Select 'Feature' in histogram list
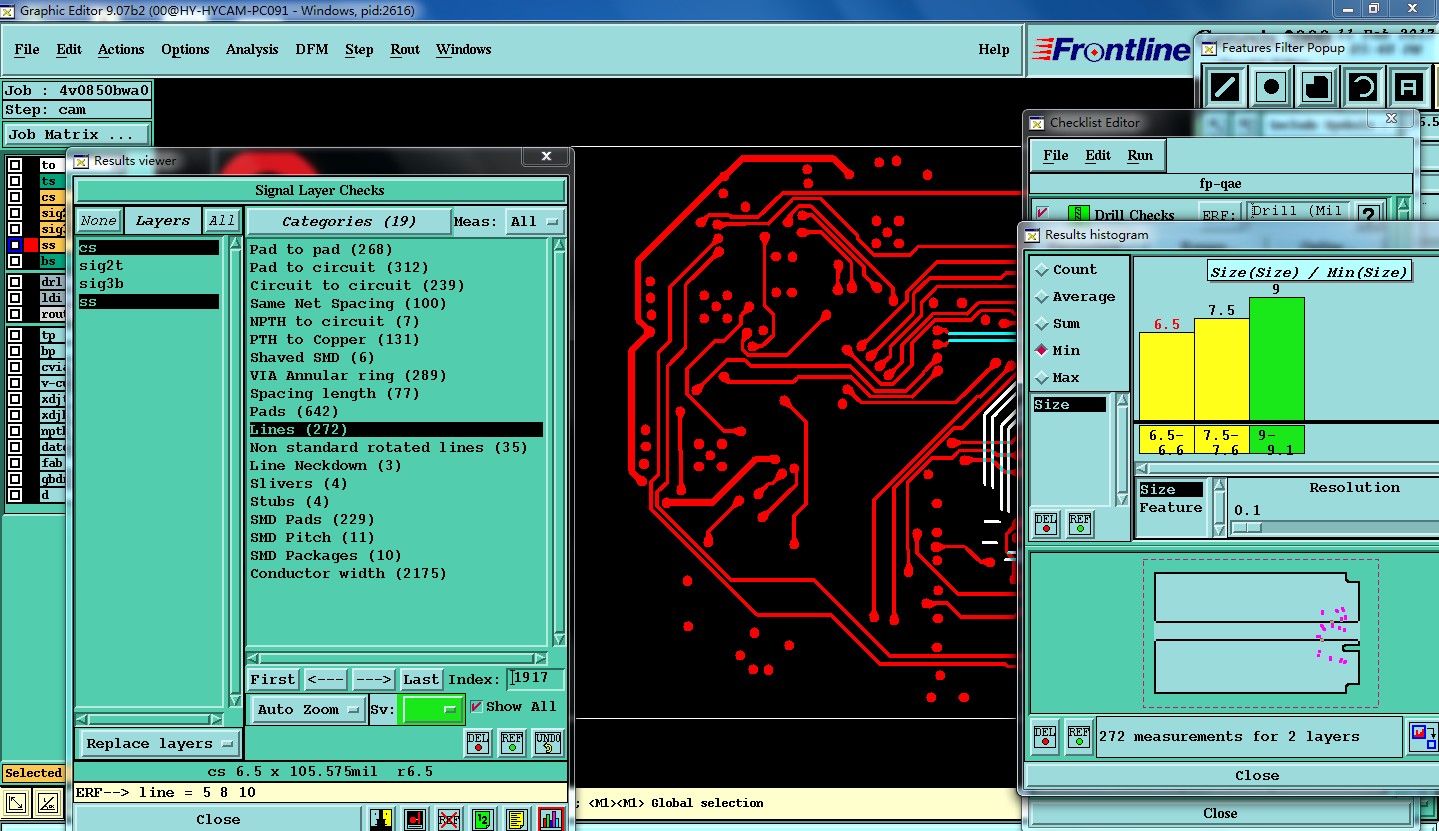This screenshot has width=1439, height=831. pos(1170,508)
